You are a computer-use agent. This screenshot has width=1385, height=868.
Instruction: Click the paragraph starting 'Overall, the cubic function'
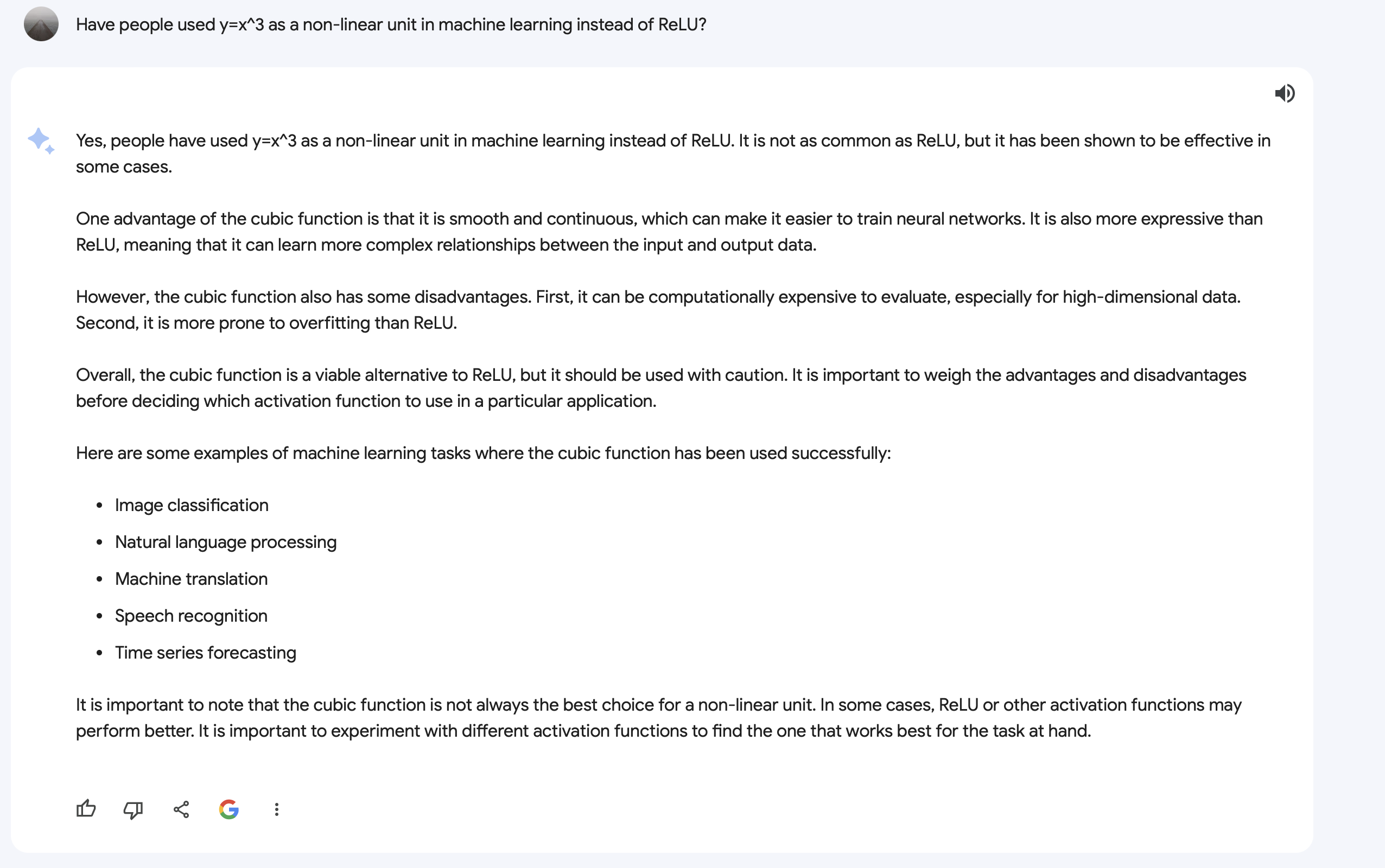pos(661,388)
